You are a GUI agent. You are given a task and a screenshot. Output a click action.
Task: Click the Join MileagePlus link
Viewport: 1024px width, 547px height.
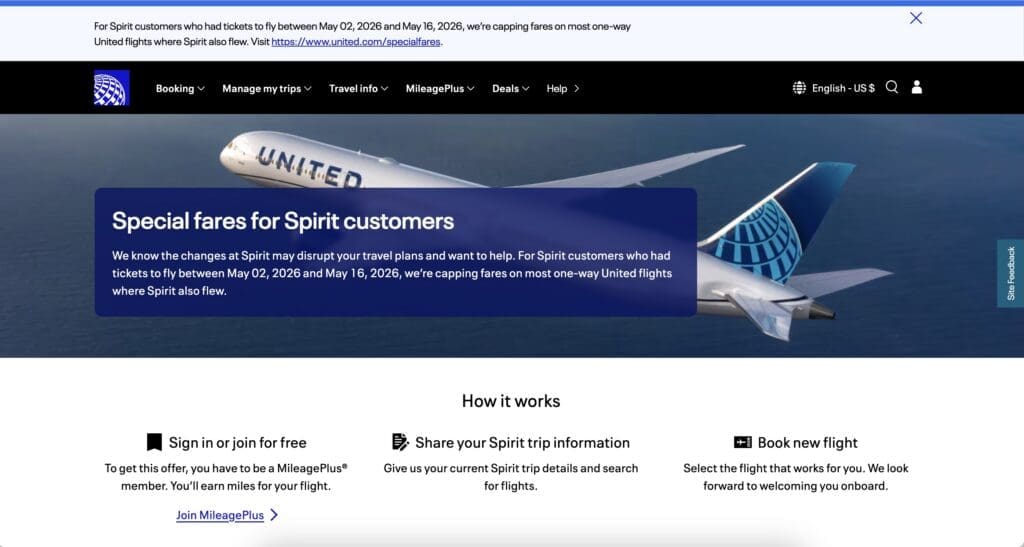220,515
